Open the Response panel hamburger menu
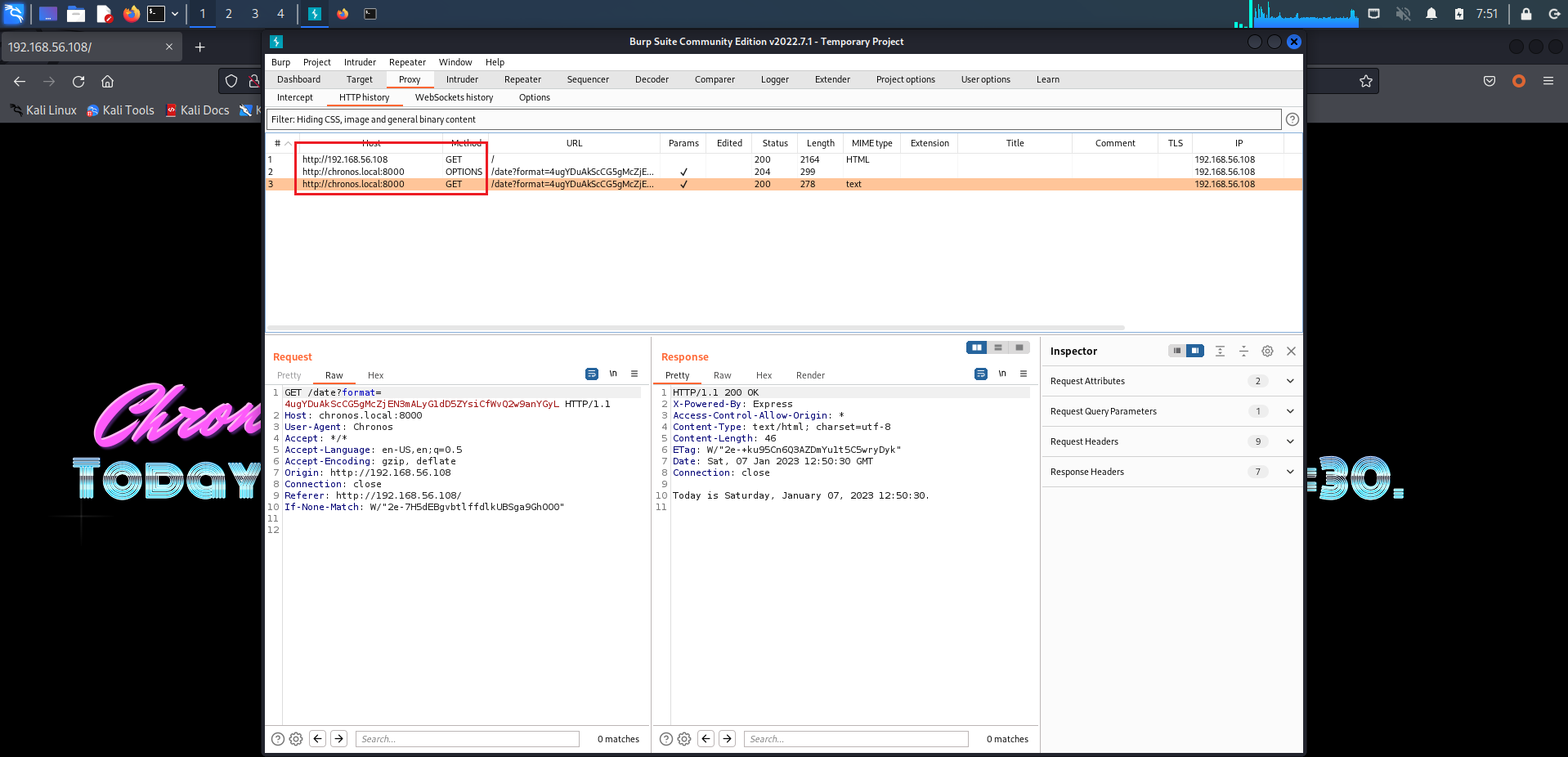Screen dimensions: 1568x757 [1024, 374]
